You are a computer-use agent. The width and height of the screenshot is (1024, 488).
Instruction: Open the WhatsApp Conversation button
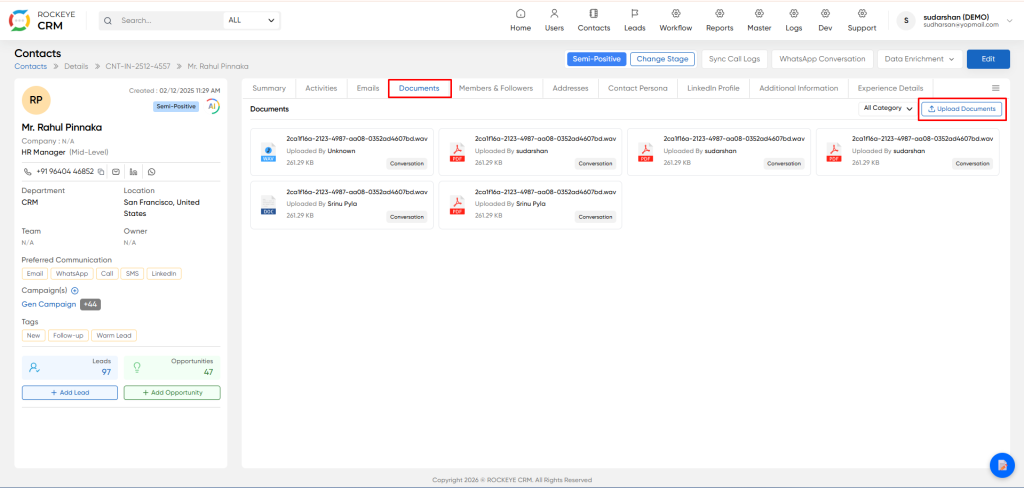pyautogui.click(x=822, y=59)
